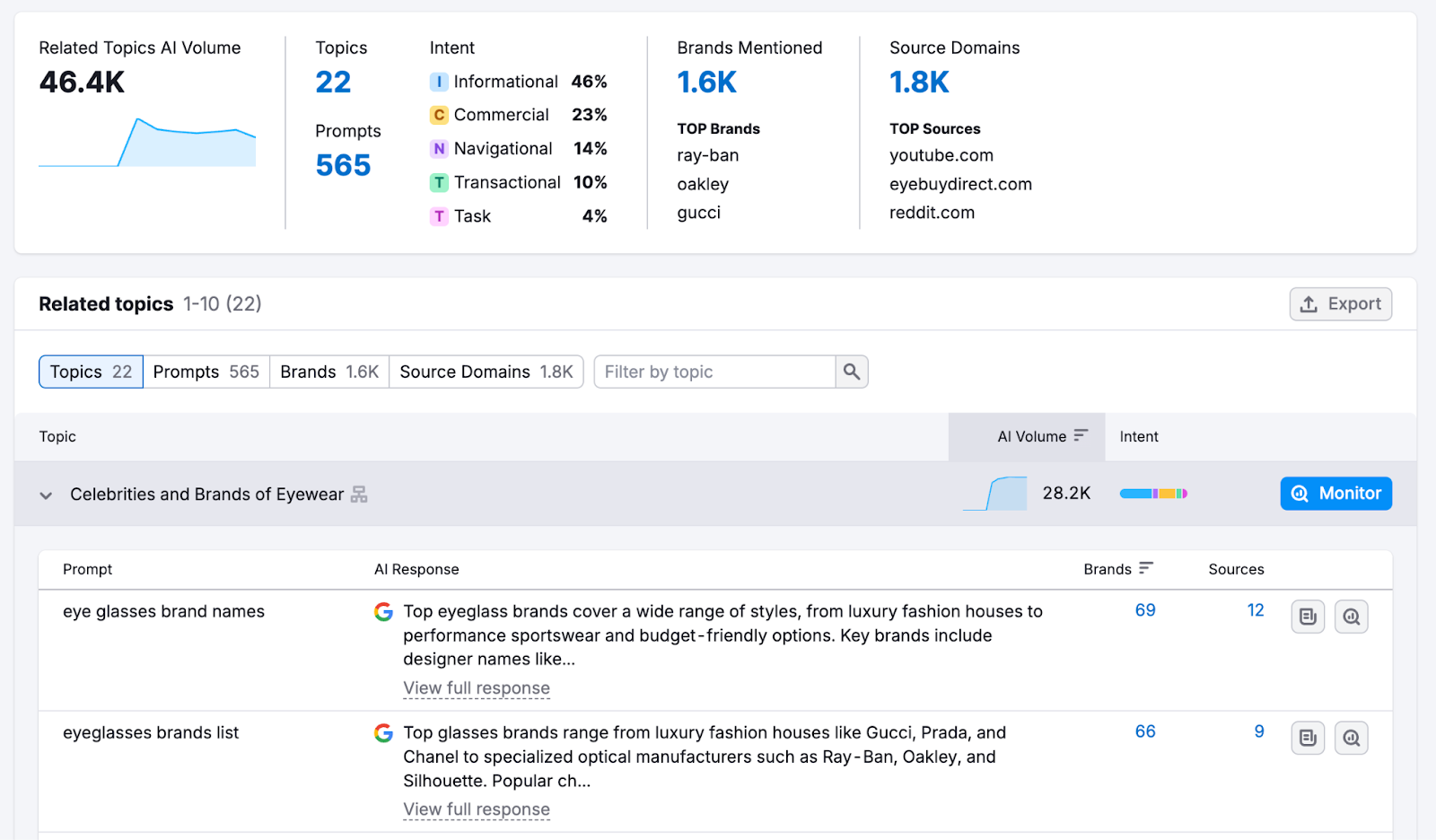Click the Google logo next to the first AI response
This screenshot has width=1436, height=840.
384,612
